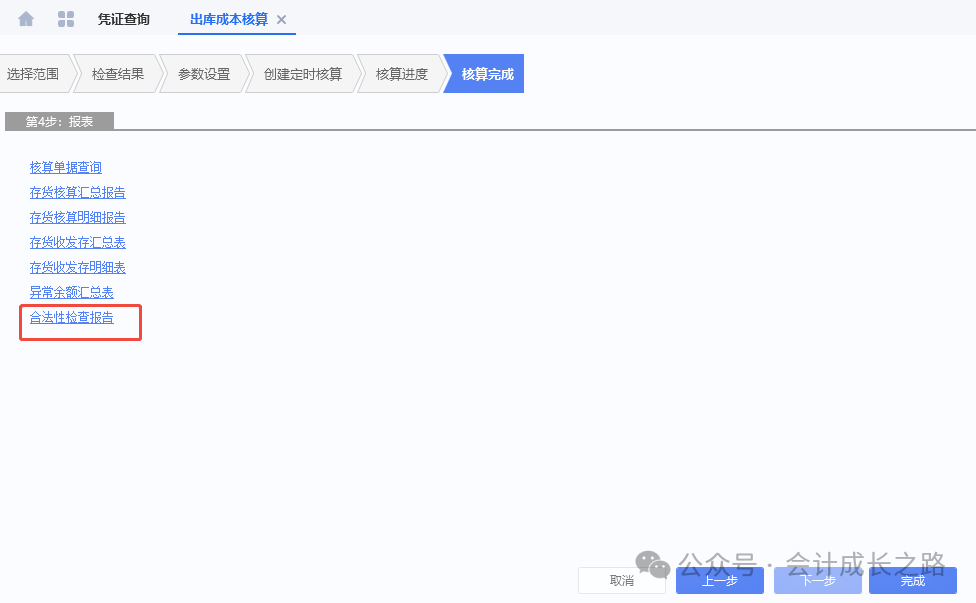Open the 存货收发存明细表 link
The height and width of the screenshot is (603, 976).
[x=78, y=268]
